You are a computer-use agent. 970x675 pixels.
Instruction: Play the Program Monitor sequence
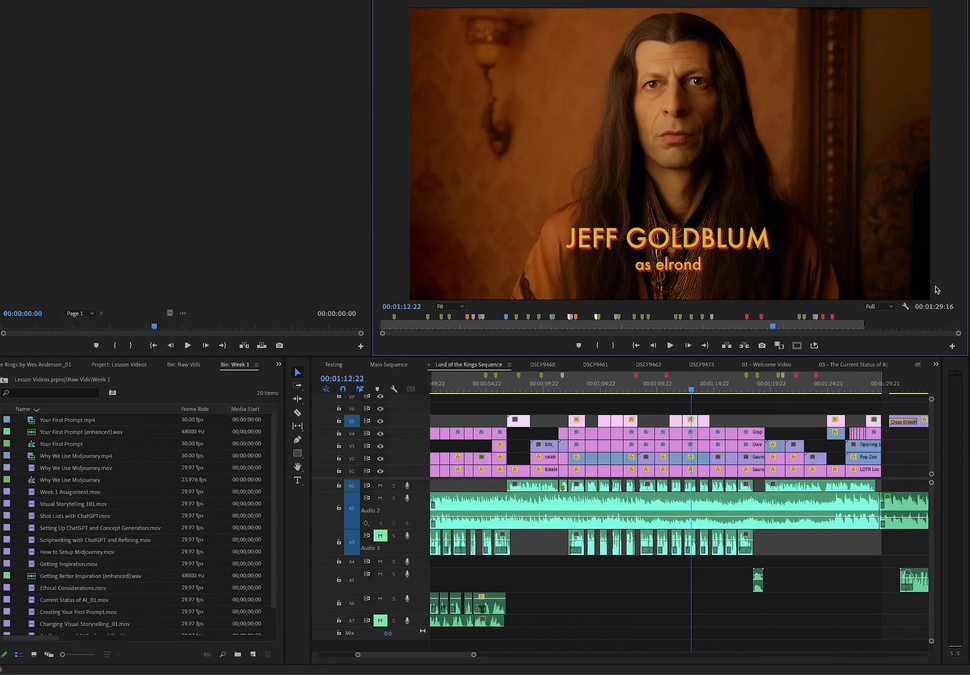(670, 345)
